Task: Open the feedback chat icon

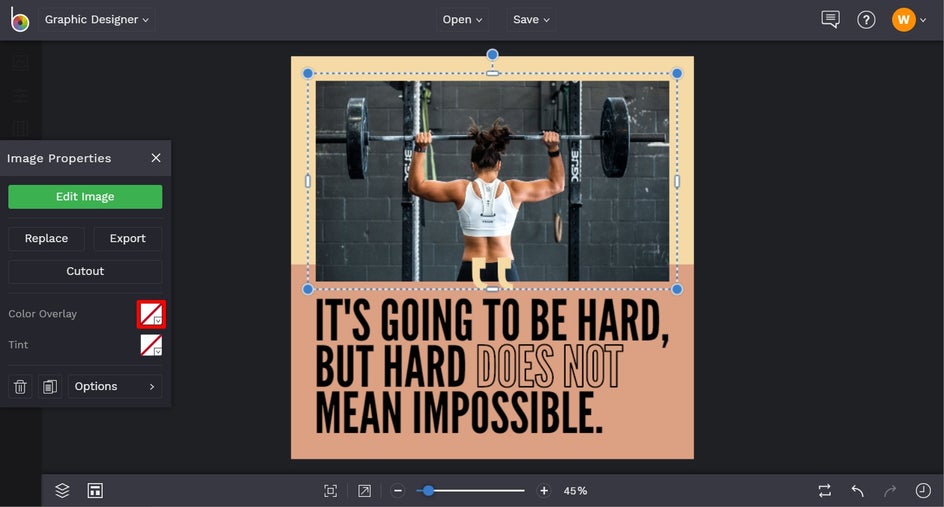Action: click(830, 20)
